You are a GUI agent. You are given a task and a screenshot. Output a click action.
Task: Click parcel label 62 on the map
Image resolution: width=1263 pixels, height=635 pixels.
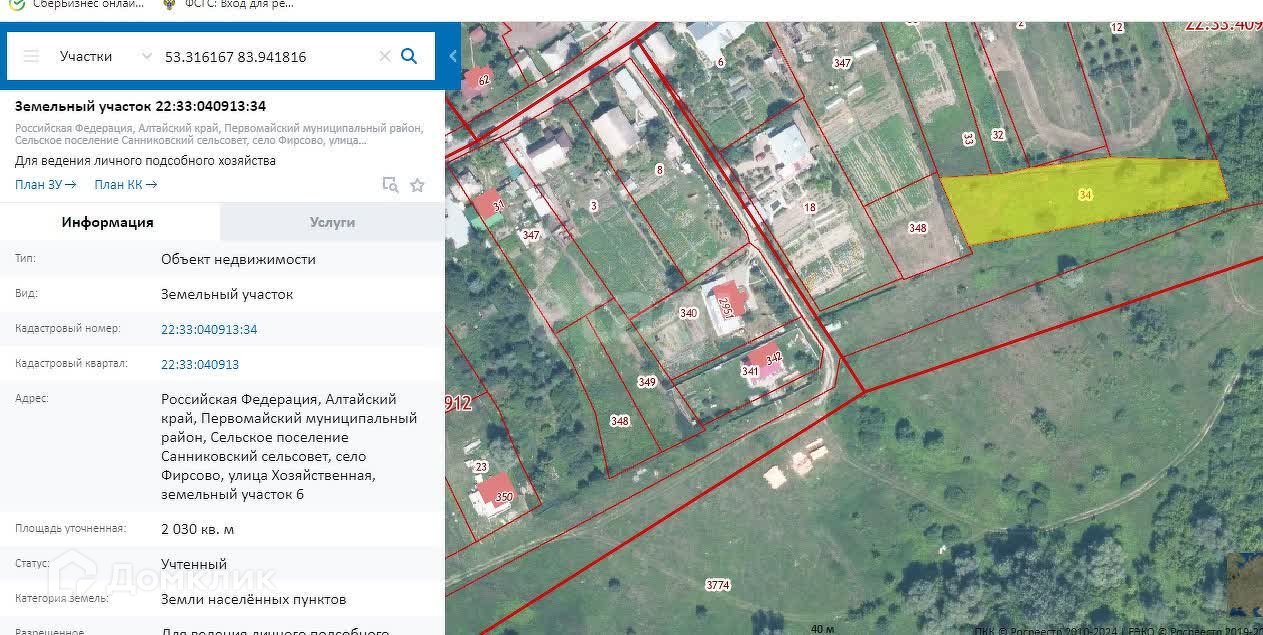pos(484,80)
